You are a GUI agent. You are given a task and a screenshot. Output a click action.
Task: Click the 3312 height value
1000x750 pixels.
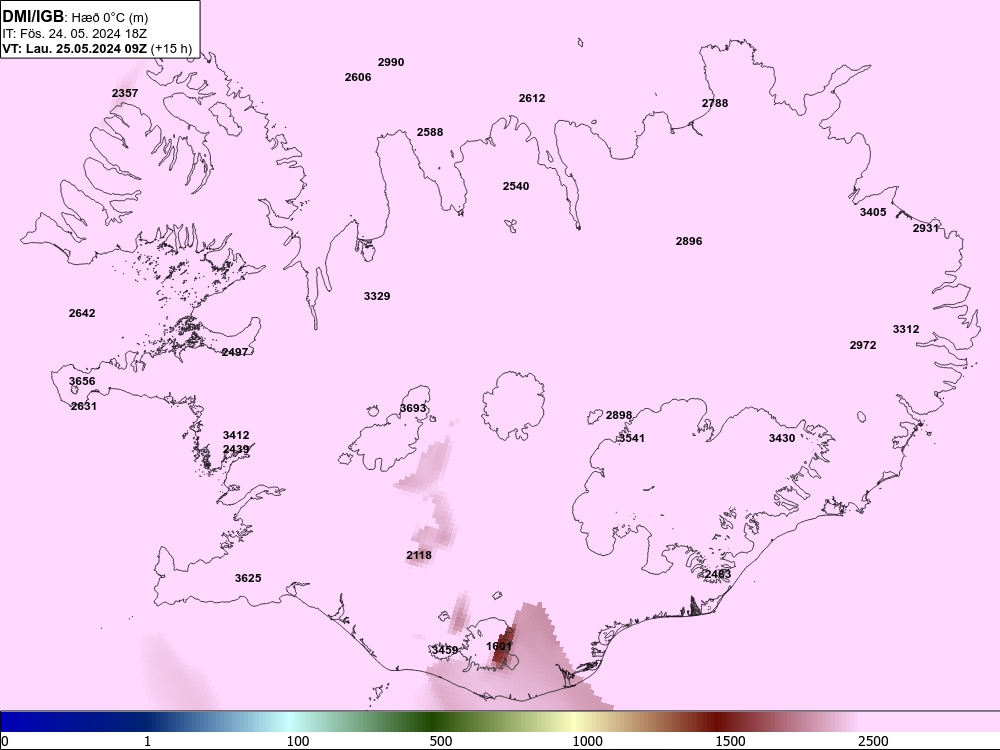[906, 330]
